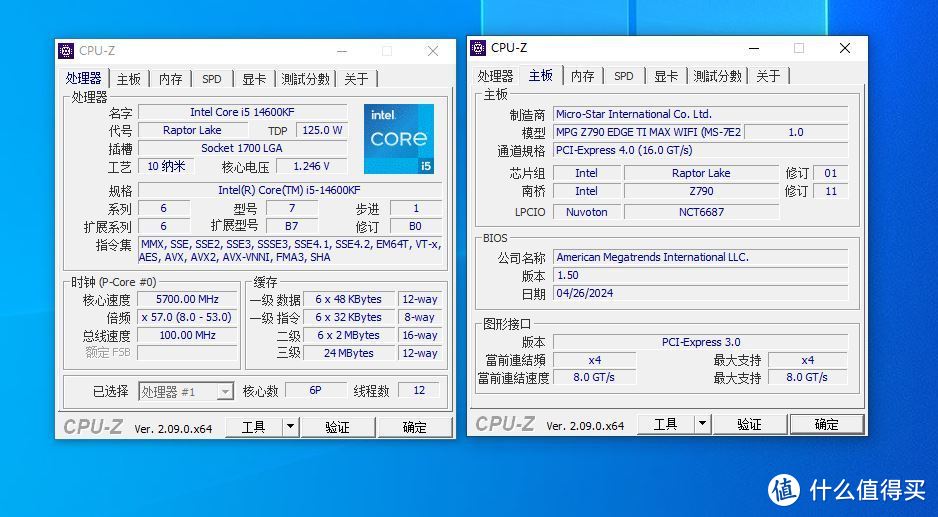Click the 6 x 48 KBytes L1 data value
The image size is (938, 517).
[x=349, y=299]
